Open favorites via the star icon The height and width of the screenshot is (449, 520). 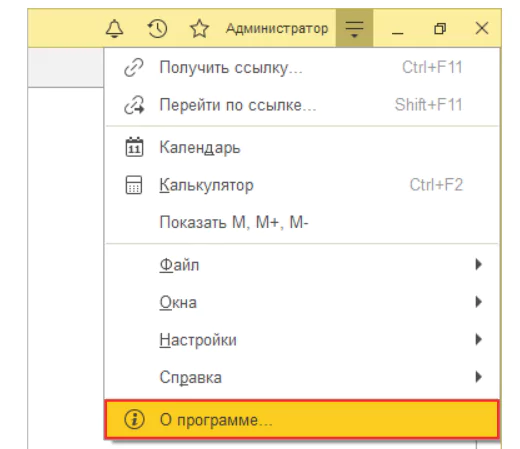199,28
